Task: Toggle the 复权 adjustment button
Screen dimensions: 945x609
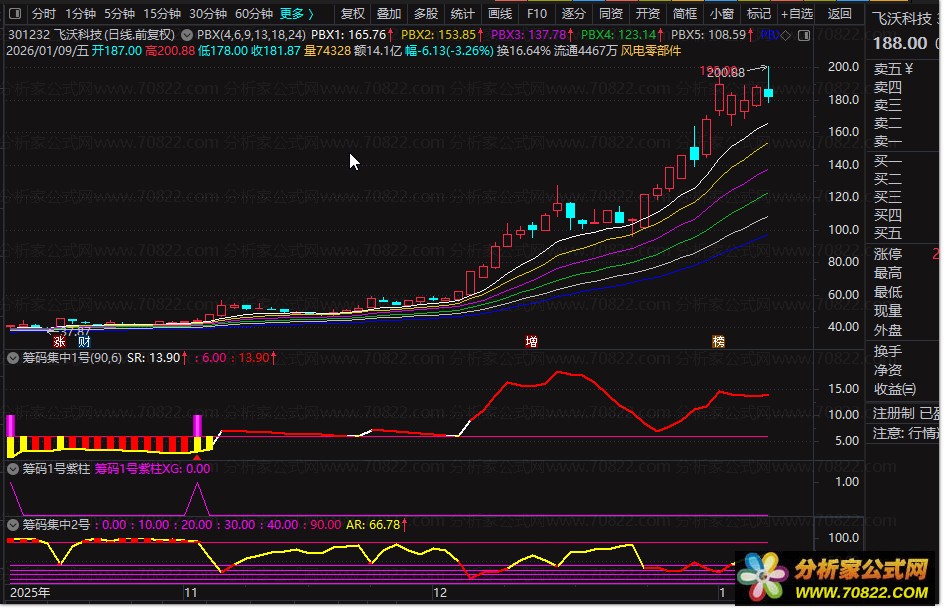Action: click(353, 14)
